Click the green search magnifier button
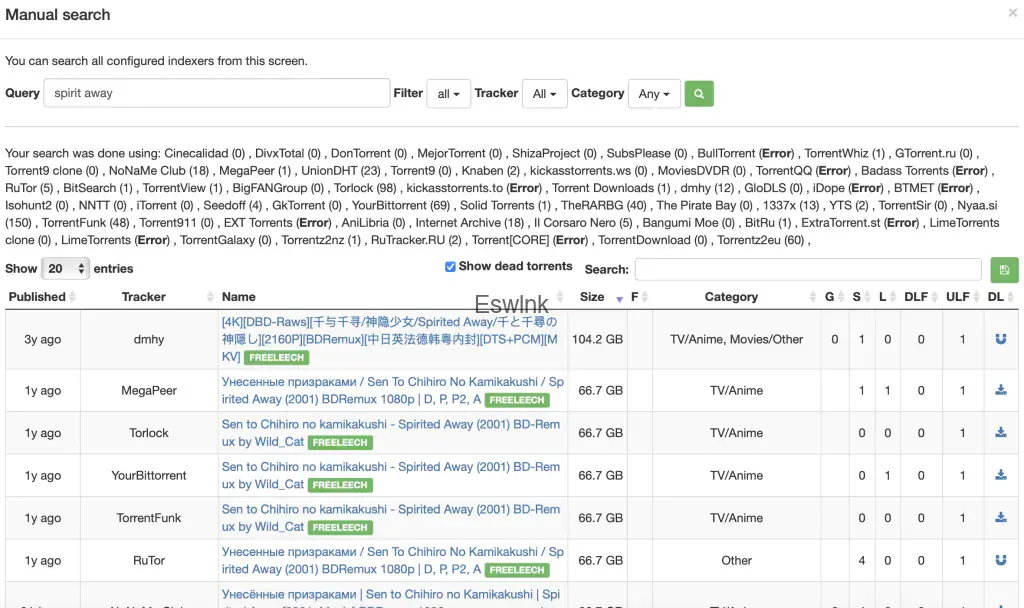 tap(699, 93)
